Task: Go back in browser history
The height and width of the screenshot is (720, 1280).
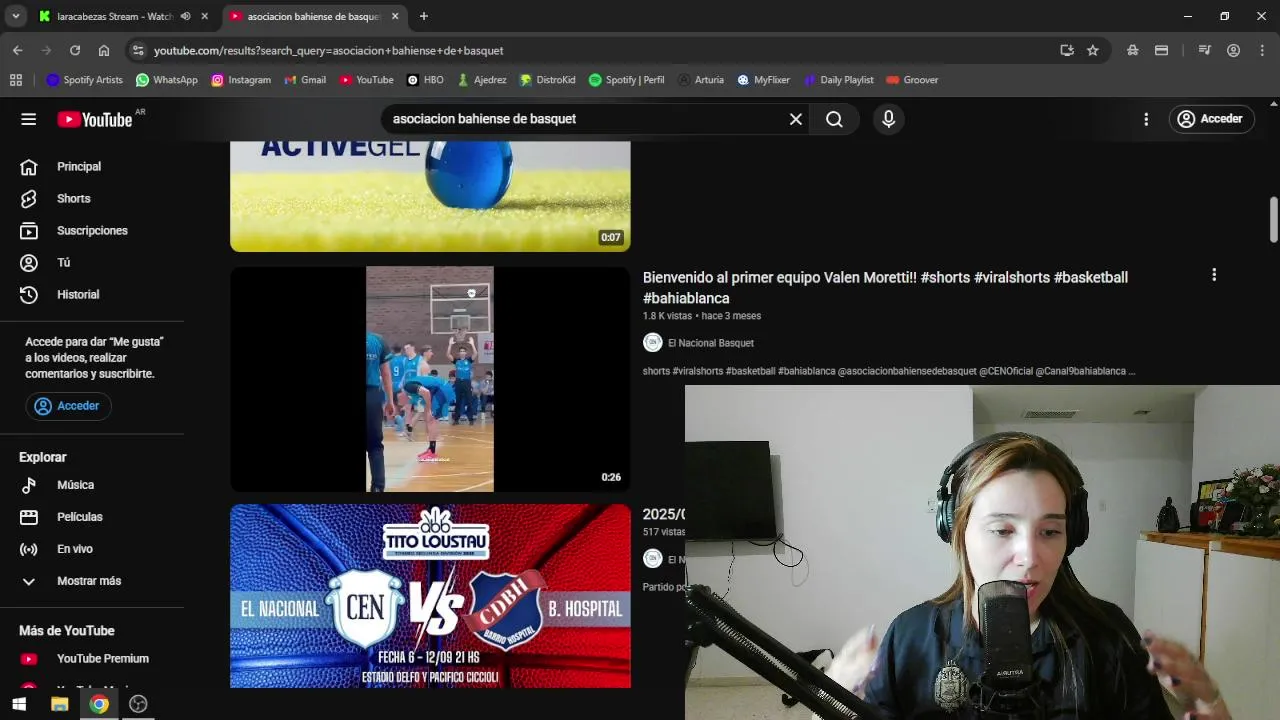Action: [18, 50]
